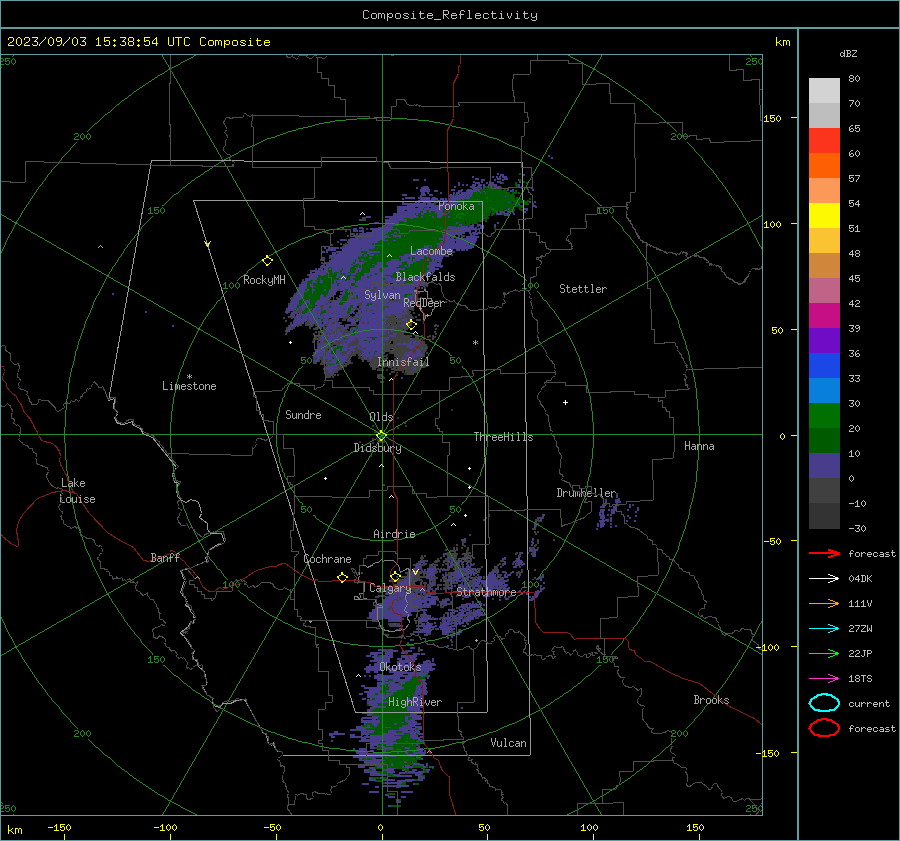The image size is (900, 841).
Task: Click the yellow diamond marker below RedDeer
Action: click(x=411, y=325)
